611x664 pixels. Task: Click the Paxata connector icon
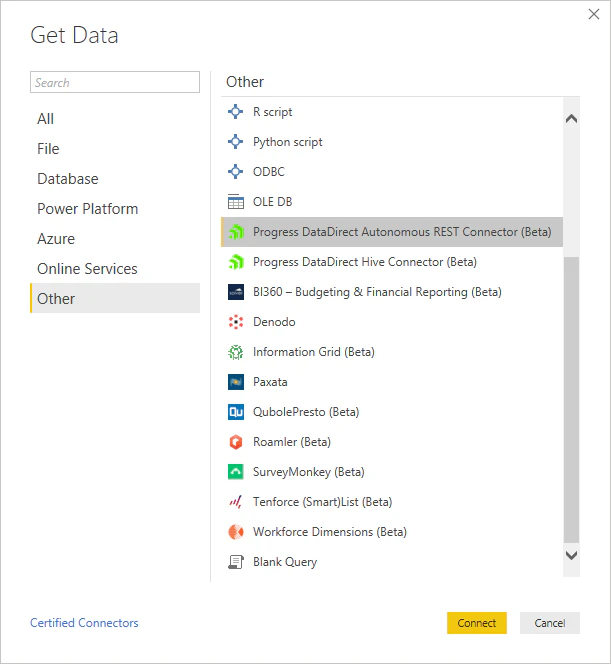click(236, 382)
